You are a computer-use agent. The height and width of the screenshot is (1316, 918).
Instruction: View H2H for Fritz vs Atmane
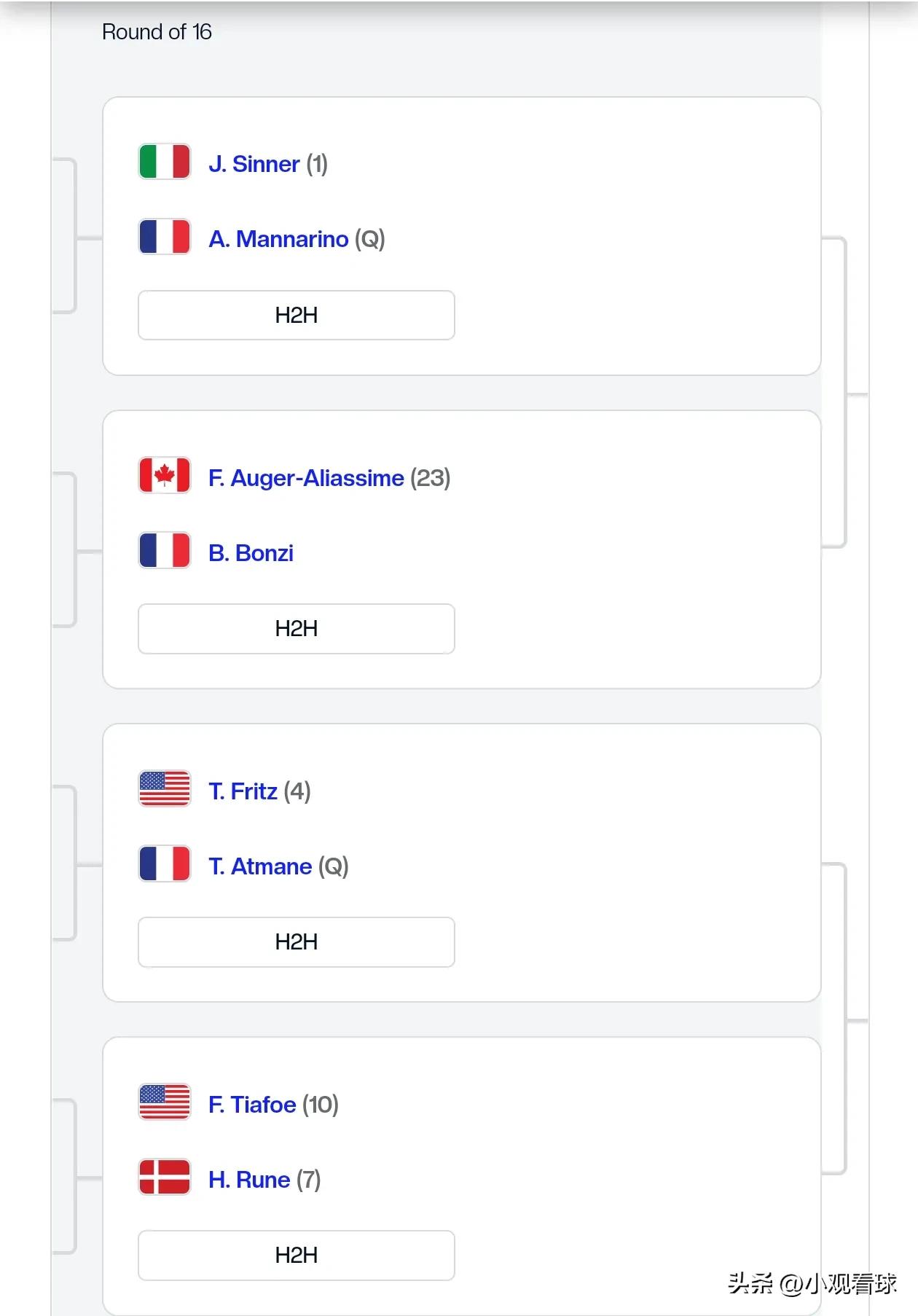tap(297, 942)
